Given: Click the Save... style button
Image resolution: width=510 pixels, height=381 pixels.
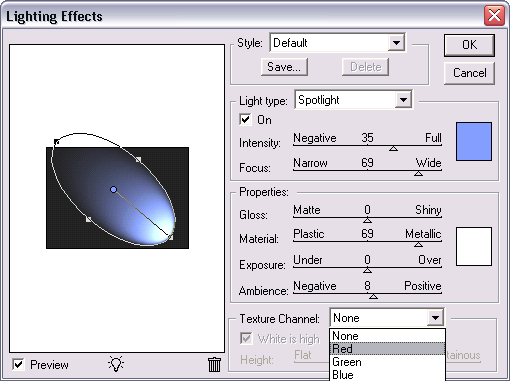Looking at the screenshot, I should click(x=284, y=67).
